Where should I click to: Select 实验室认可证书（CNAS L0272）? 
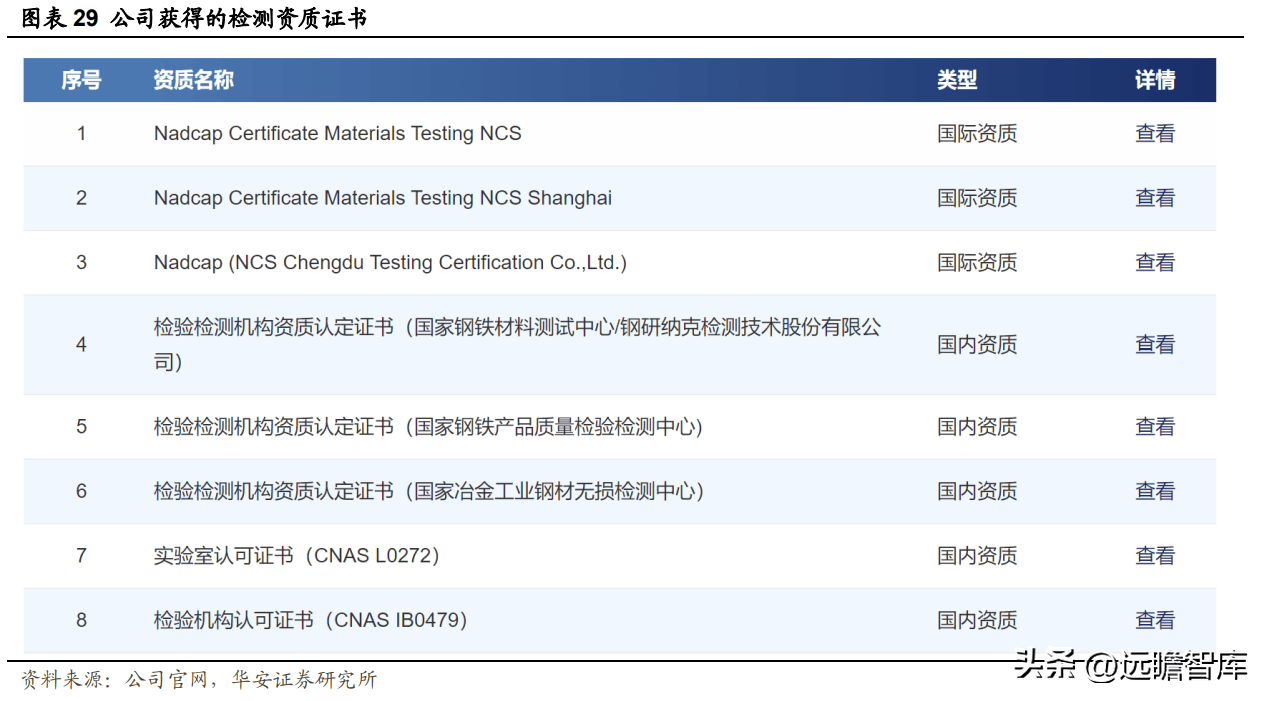coord(297,555)
